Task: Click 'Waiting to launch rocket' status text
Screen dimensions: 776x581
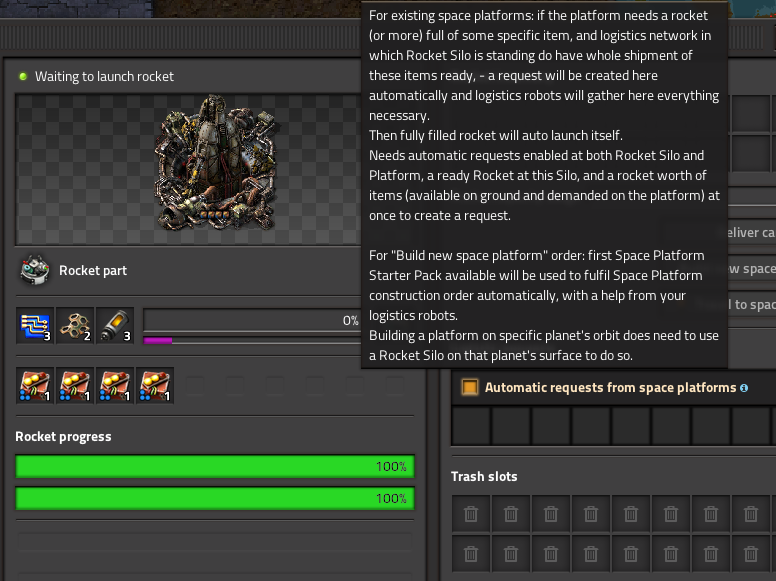Action: click(x=104, y=76)
